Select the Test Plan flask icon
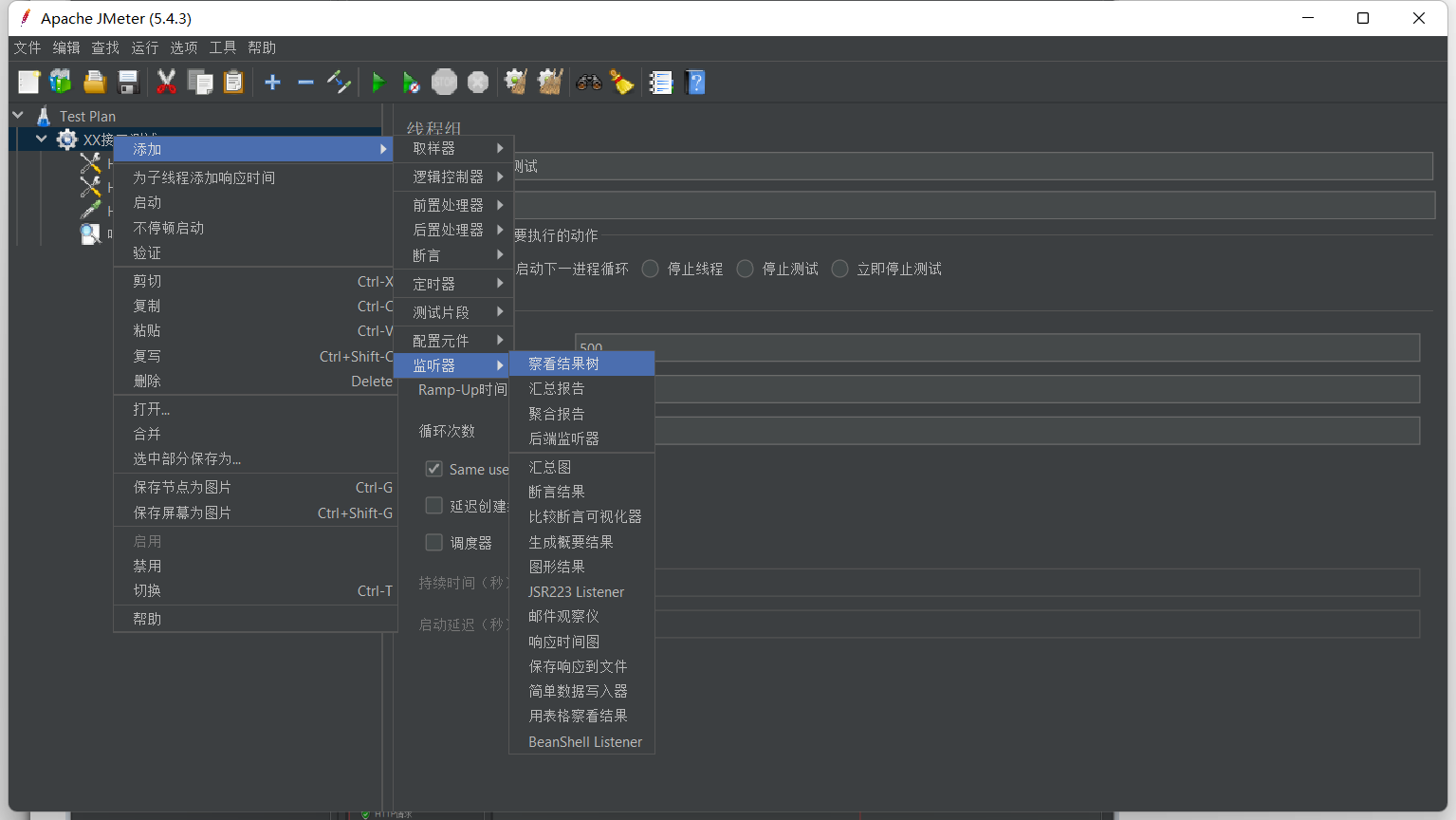 pos(44,116)
